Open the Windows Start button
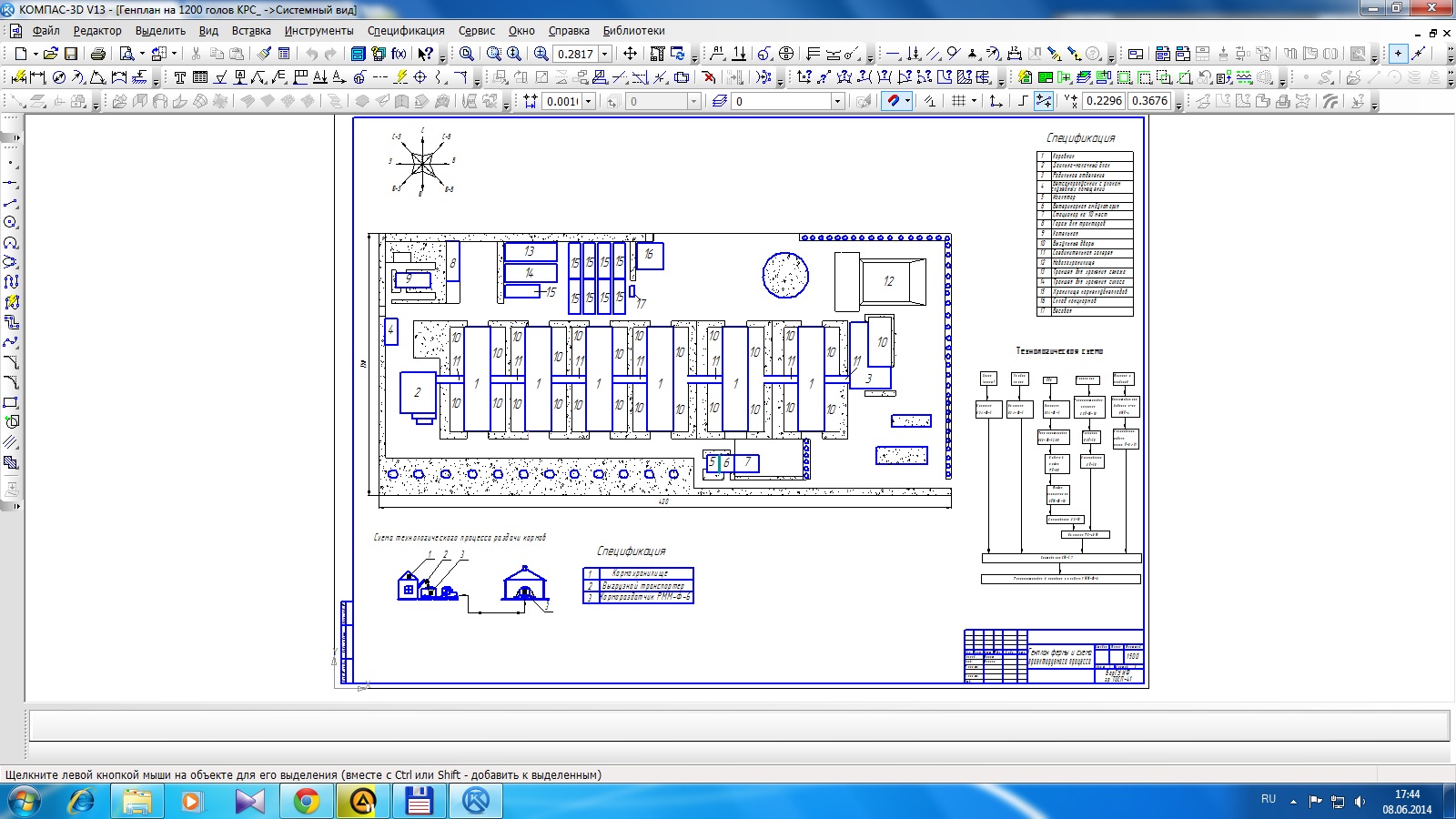Image resolution: width=1456 pixels, height=819 pixels. click(25, 802)
